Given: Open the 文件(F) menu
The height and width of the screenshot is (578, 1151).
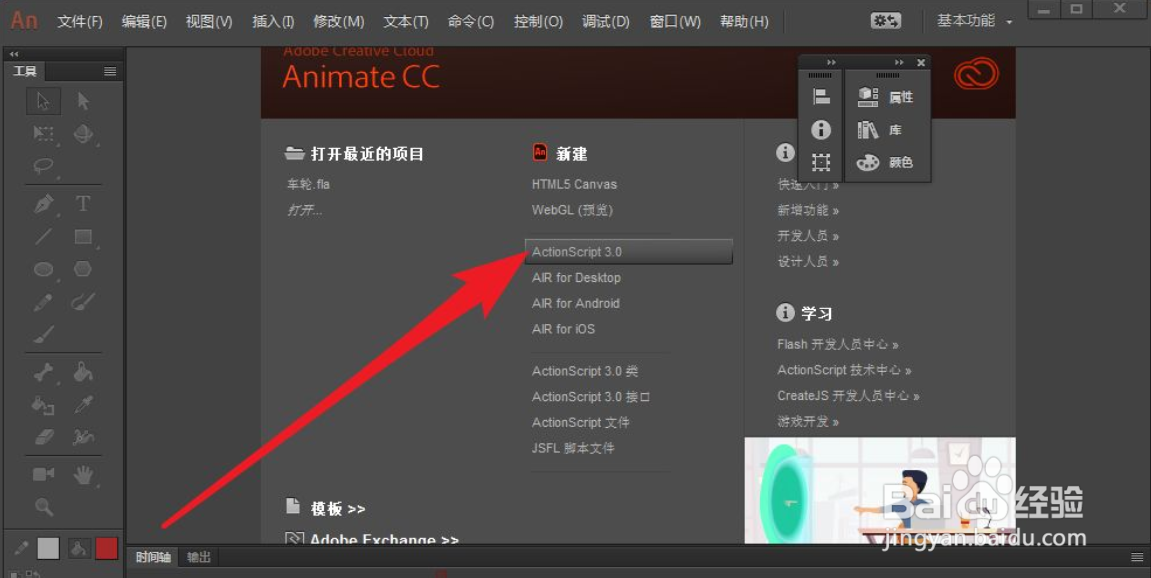Looking at the screenshot, I should click(79, 21).
